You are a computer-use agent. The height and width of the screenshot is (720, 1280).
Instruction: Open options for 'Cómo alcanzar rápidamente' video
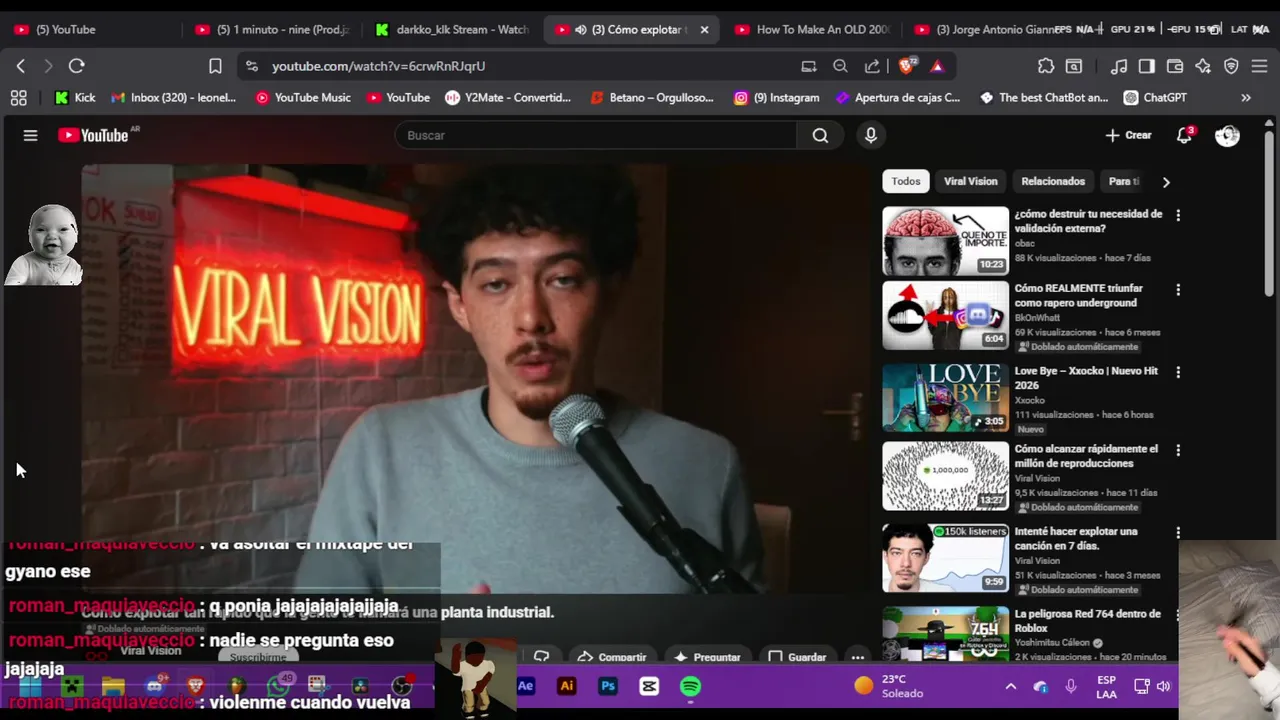click(1178, 451)
